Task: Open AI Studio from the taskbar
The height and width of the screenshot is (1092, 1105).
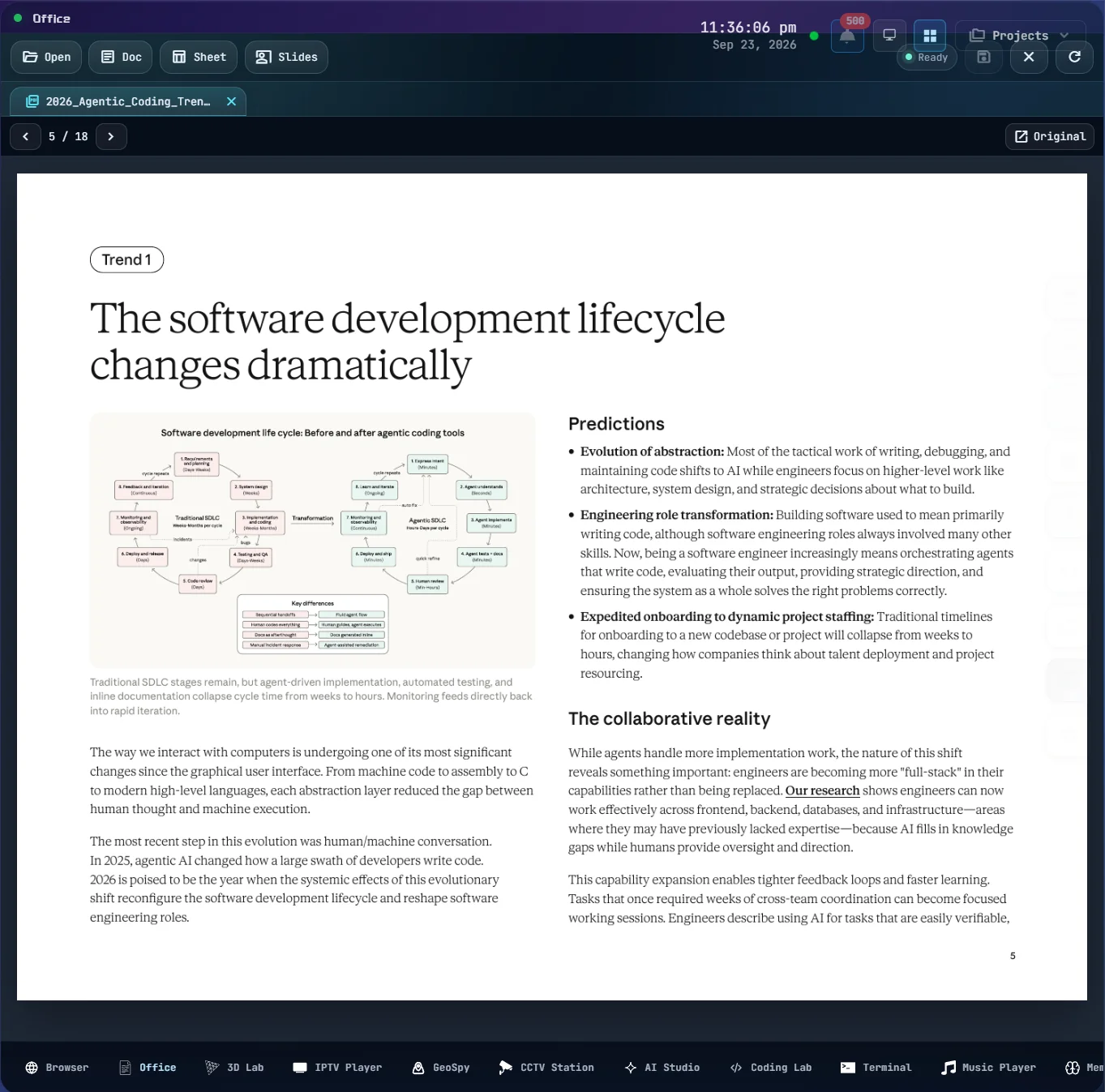Action: point(662,1068)
